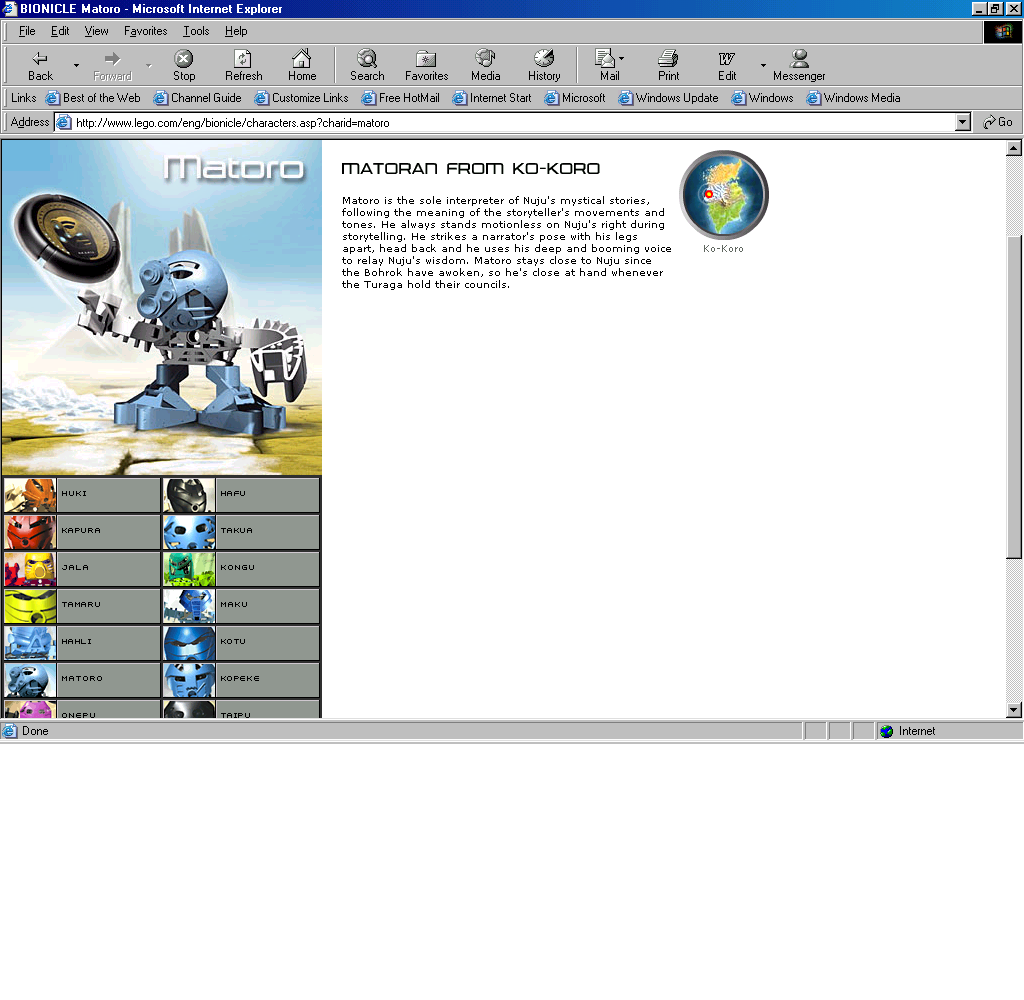Screen dimensions: 1024x1000
Task: Select the Matoro character portrait
Action: [30, 680]
